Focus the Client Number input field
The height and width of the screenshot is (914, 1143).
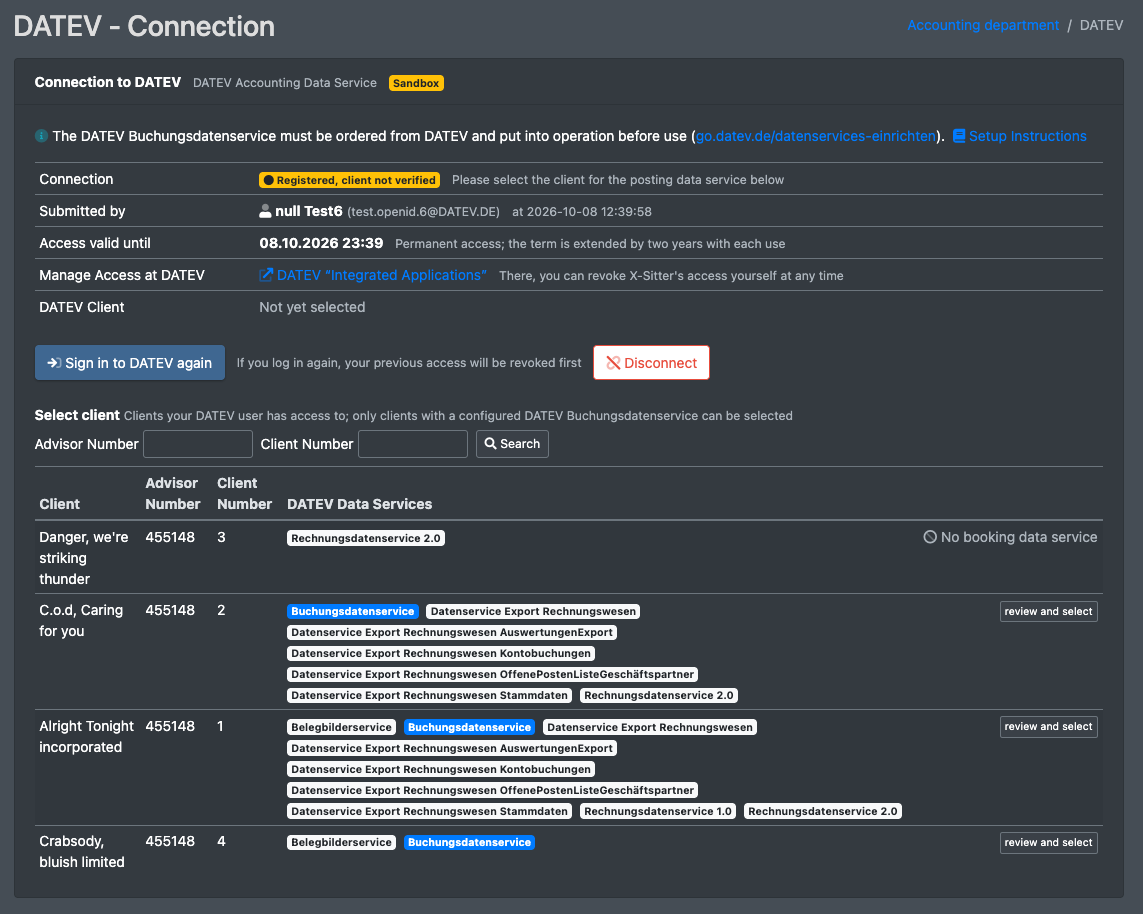point(413,444)
